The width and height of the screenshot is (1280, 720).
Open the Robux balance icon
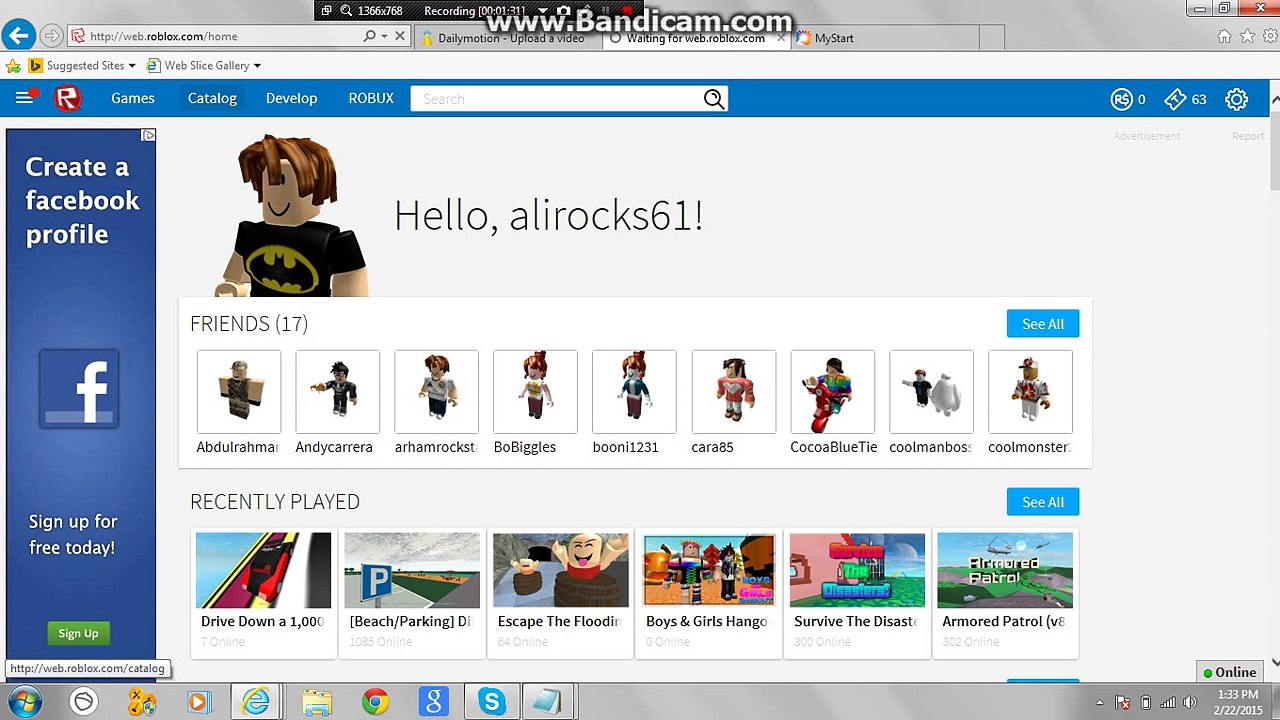coord(1122,99)
